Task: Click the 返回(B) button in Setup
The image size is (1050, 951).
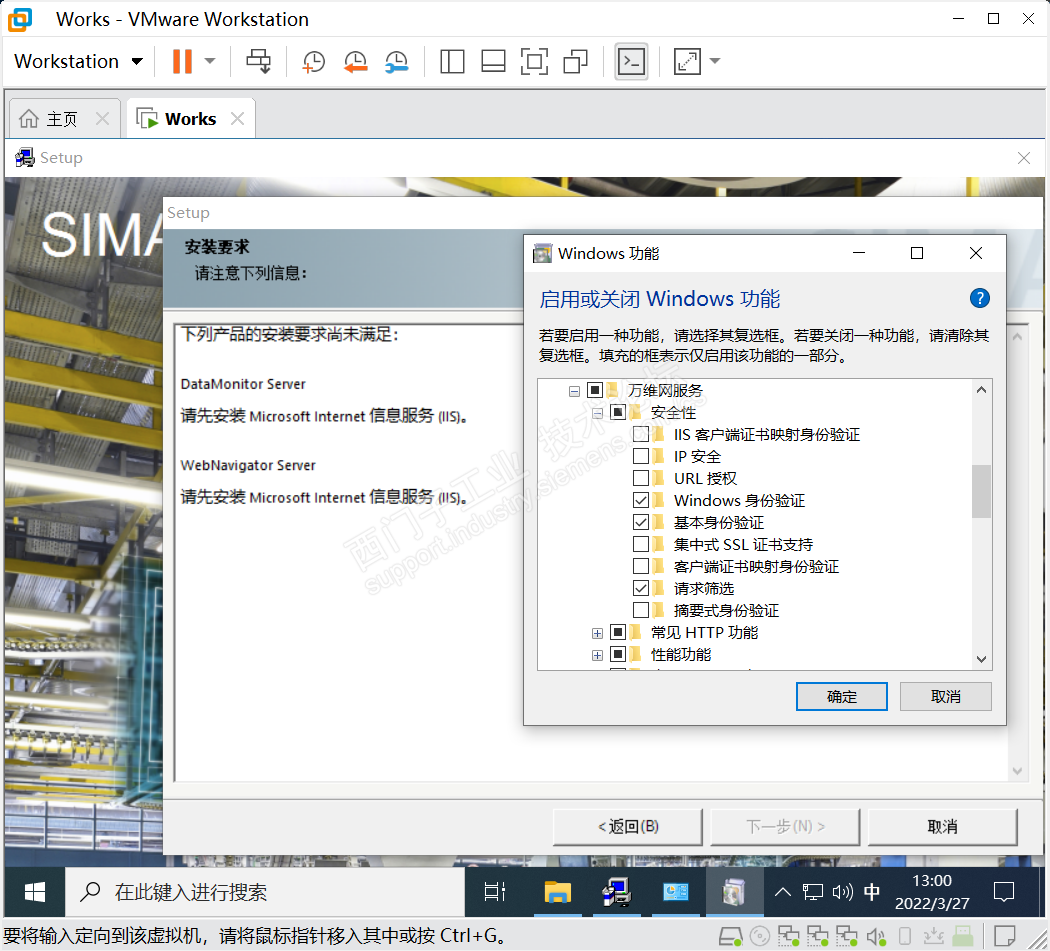Action: coord(627,826)
